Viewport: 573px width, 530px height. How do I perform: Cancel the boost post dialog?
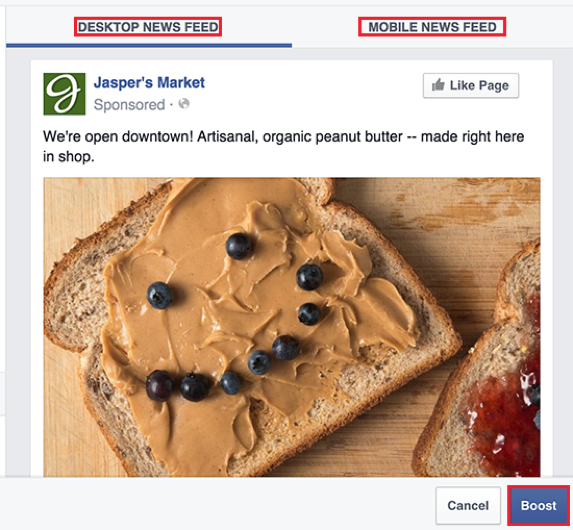pyautogui.click(x=468, y=506)
